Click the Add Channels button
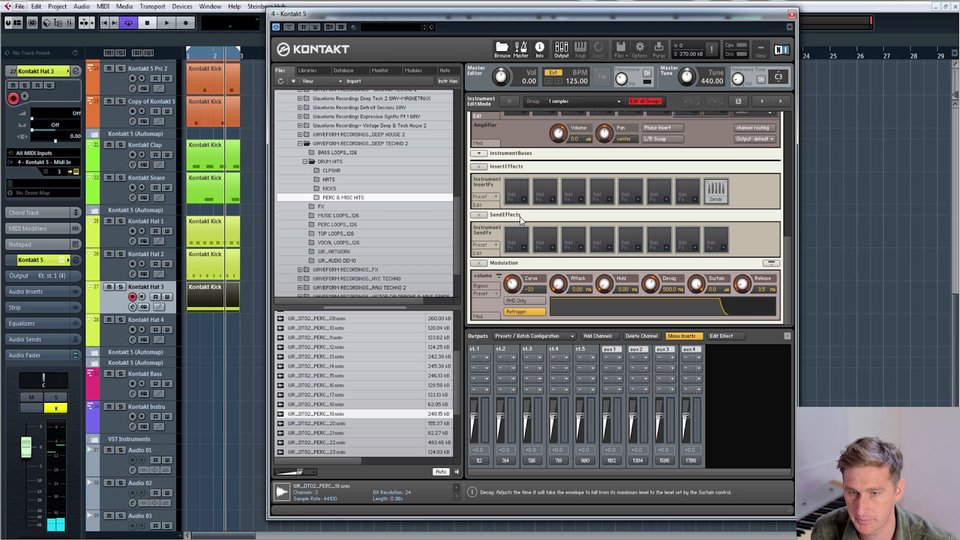This screenshot has width=960, height=540. pos(598,336)
